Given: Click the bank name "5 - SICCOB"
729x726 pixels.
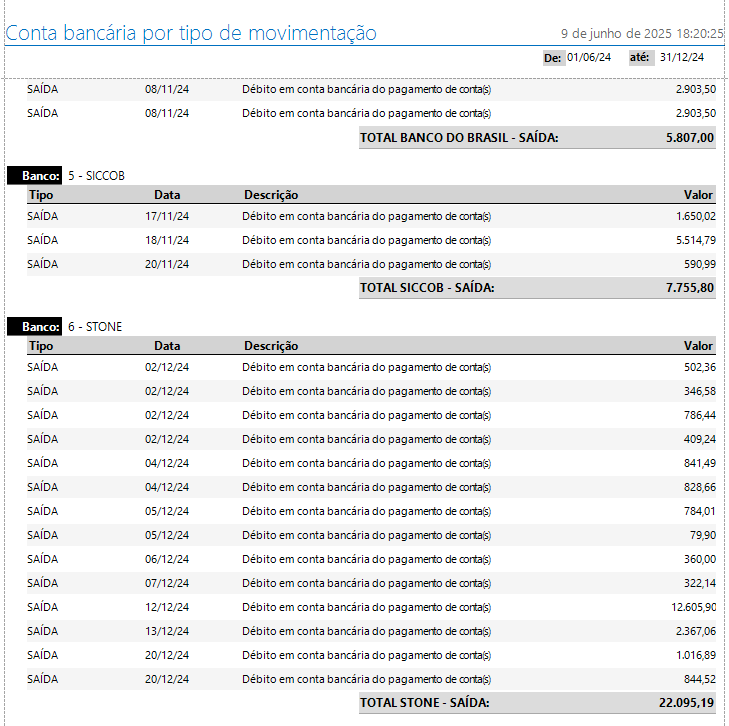Looking at the screenshot, I should point(96,176).
